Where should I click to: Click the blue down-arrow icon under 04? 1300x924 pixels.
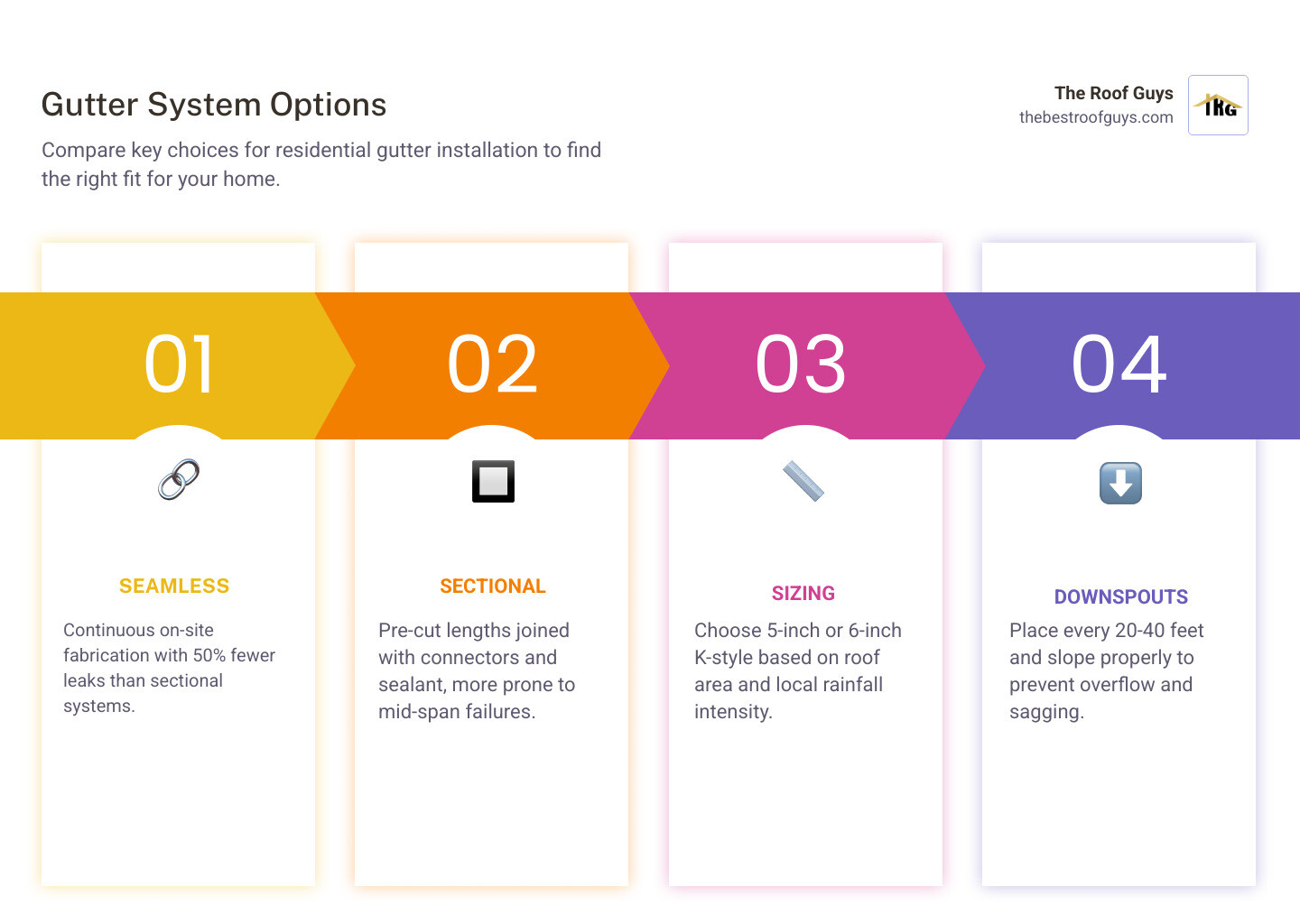(x=1120, y=483)
